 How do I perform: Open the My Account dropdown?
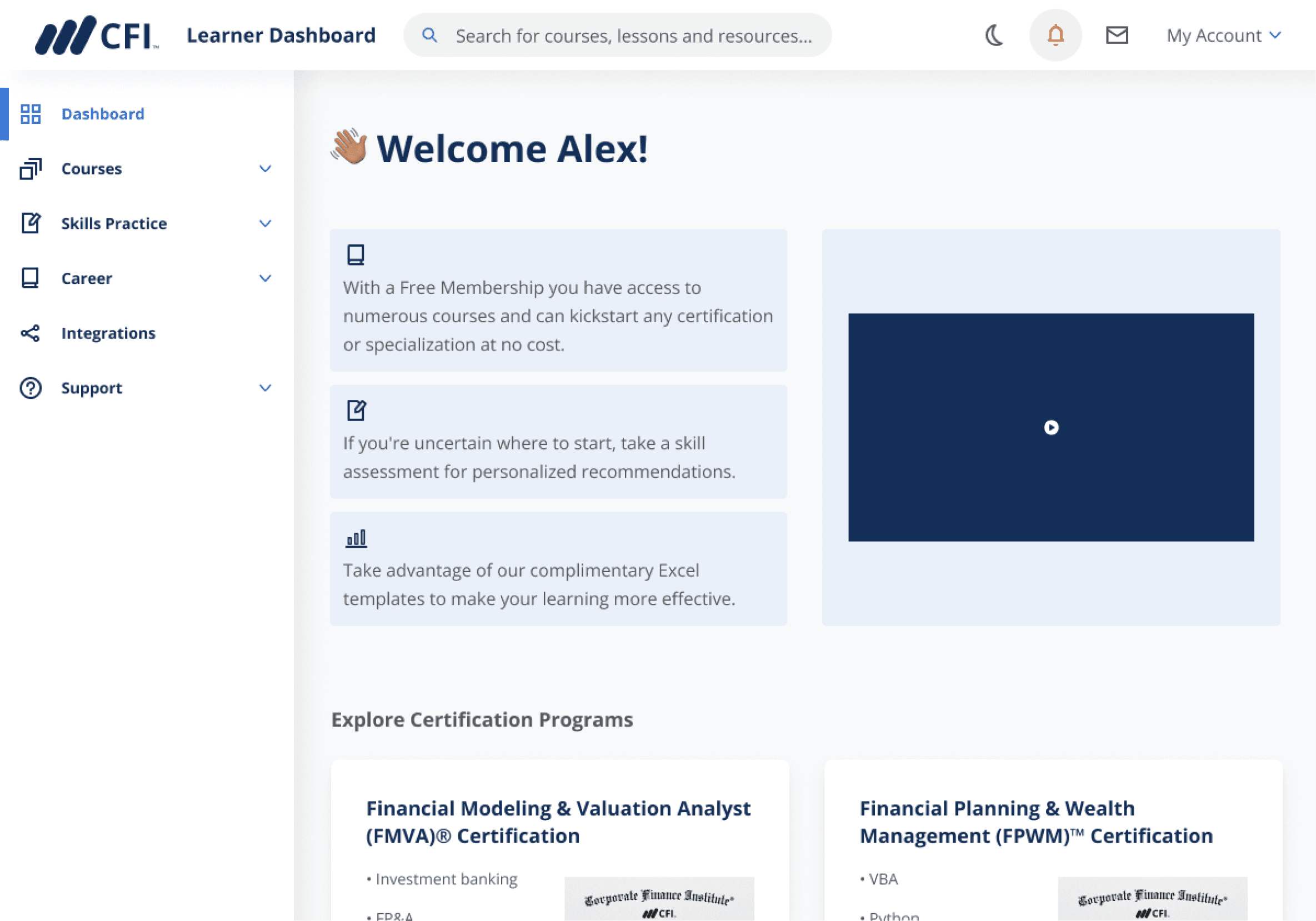pos(1223,36)
